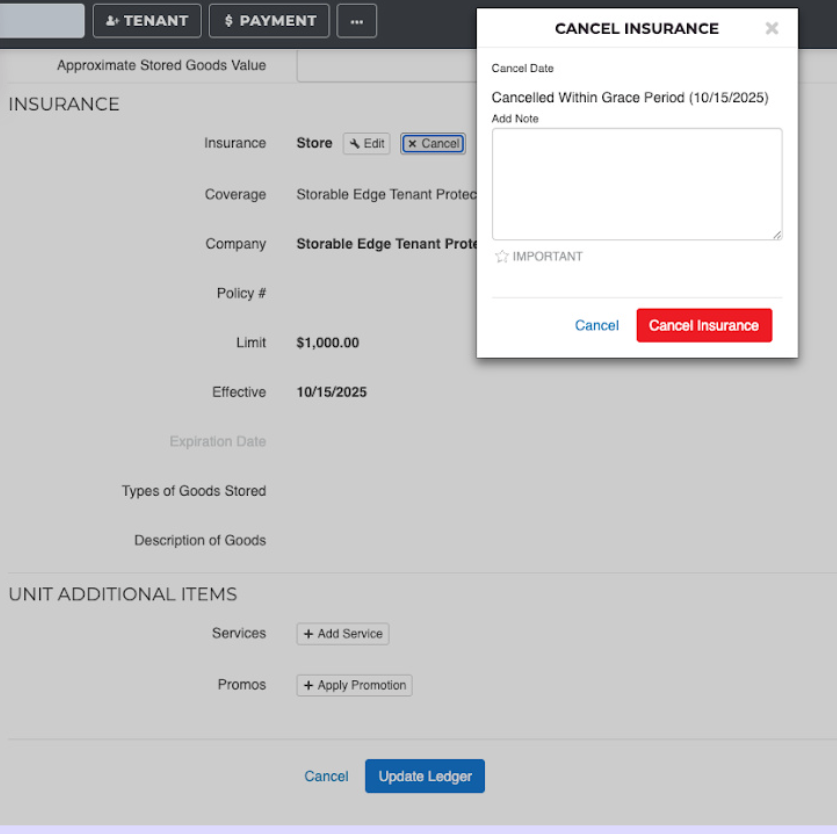This screenshot has width=837, height=834.
Task: Click the wrench Edit button for Insurance
Action: [367, 144]
